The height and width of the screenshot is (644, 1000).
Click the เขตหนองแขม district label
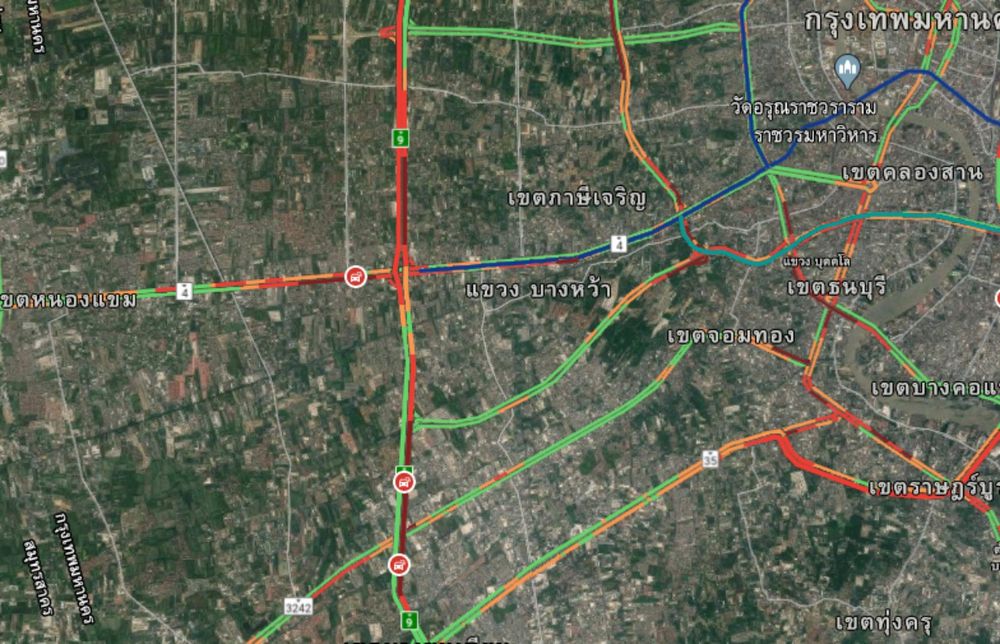pyautogui.click(x=68, y=300)
